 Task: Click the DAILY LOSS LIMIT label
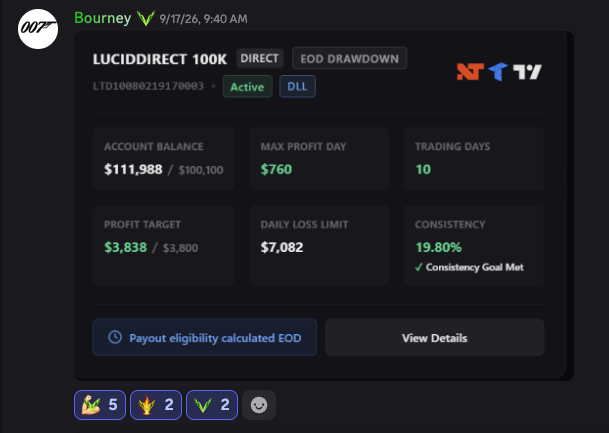304,224
